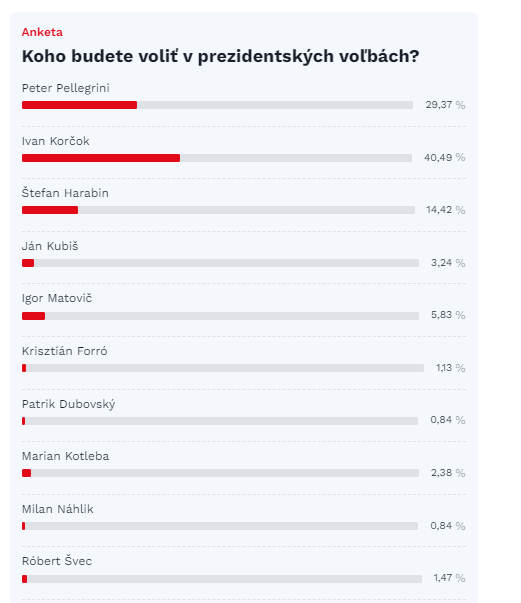Click the Igor Matovič progress bar
This screenshot has height=603, width=521.
220,316
